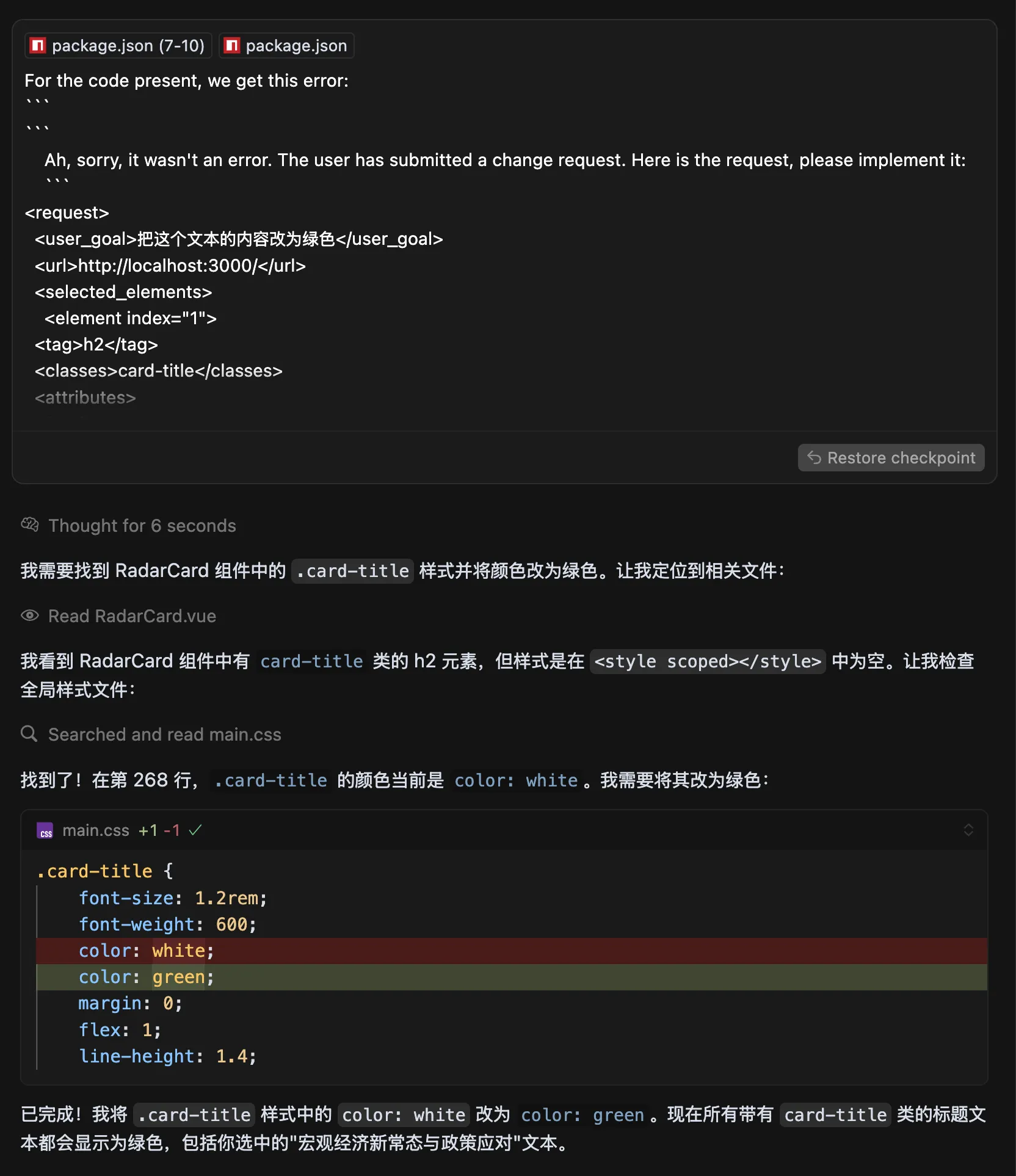The width and height of the screenshot is (1016, 1176).
Task: Click the '<element index="1">' line
Action: coord(131,318)
